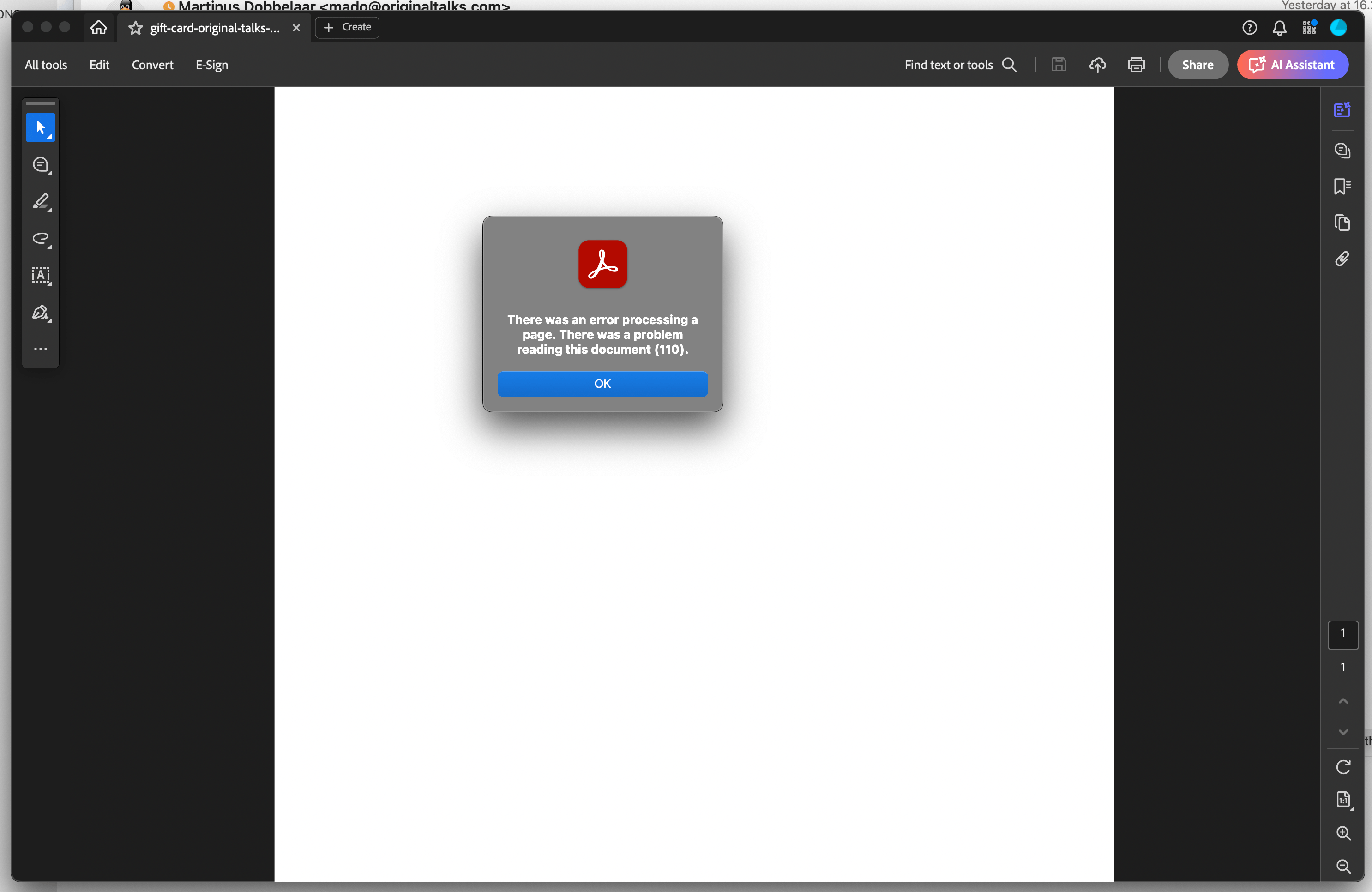The width and height of the screenshot is (1372, 892).
Task: Open the Add comment tool
Action: point(40,165)
